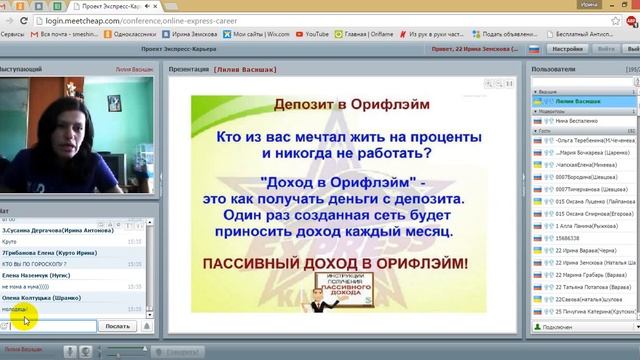This screenshot has height=360, width=640.
Task: Open a new browser tab
Action: pos(171,6)
